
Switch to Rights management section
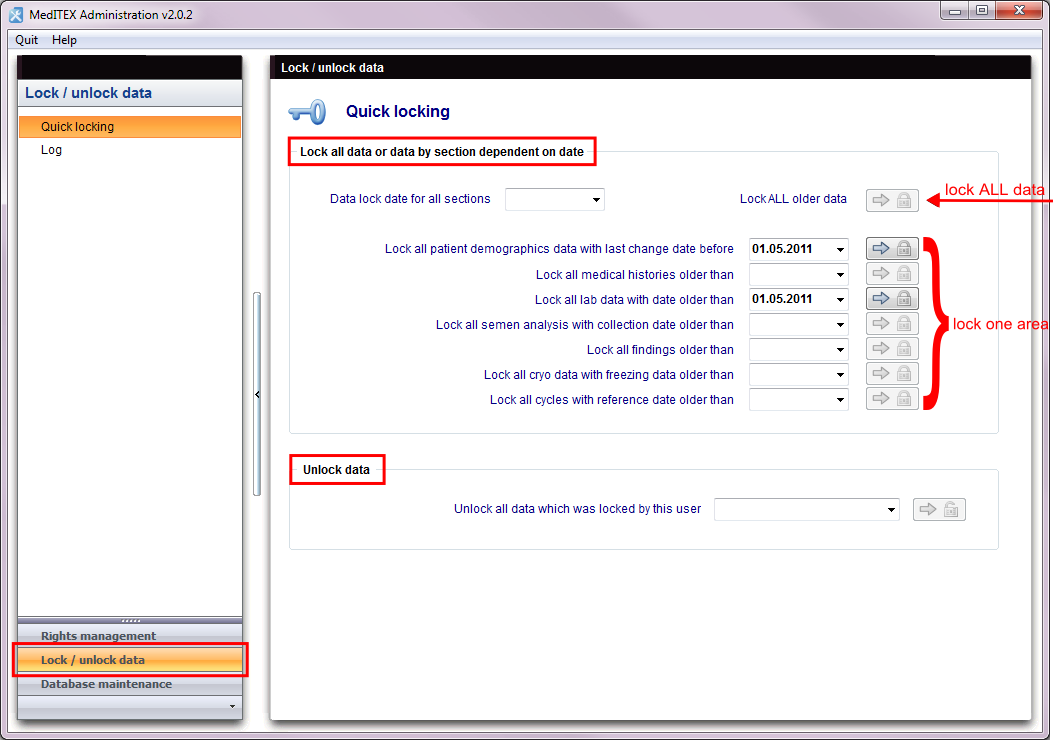coord(130,635)
